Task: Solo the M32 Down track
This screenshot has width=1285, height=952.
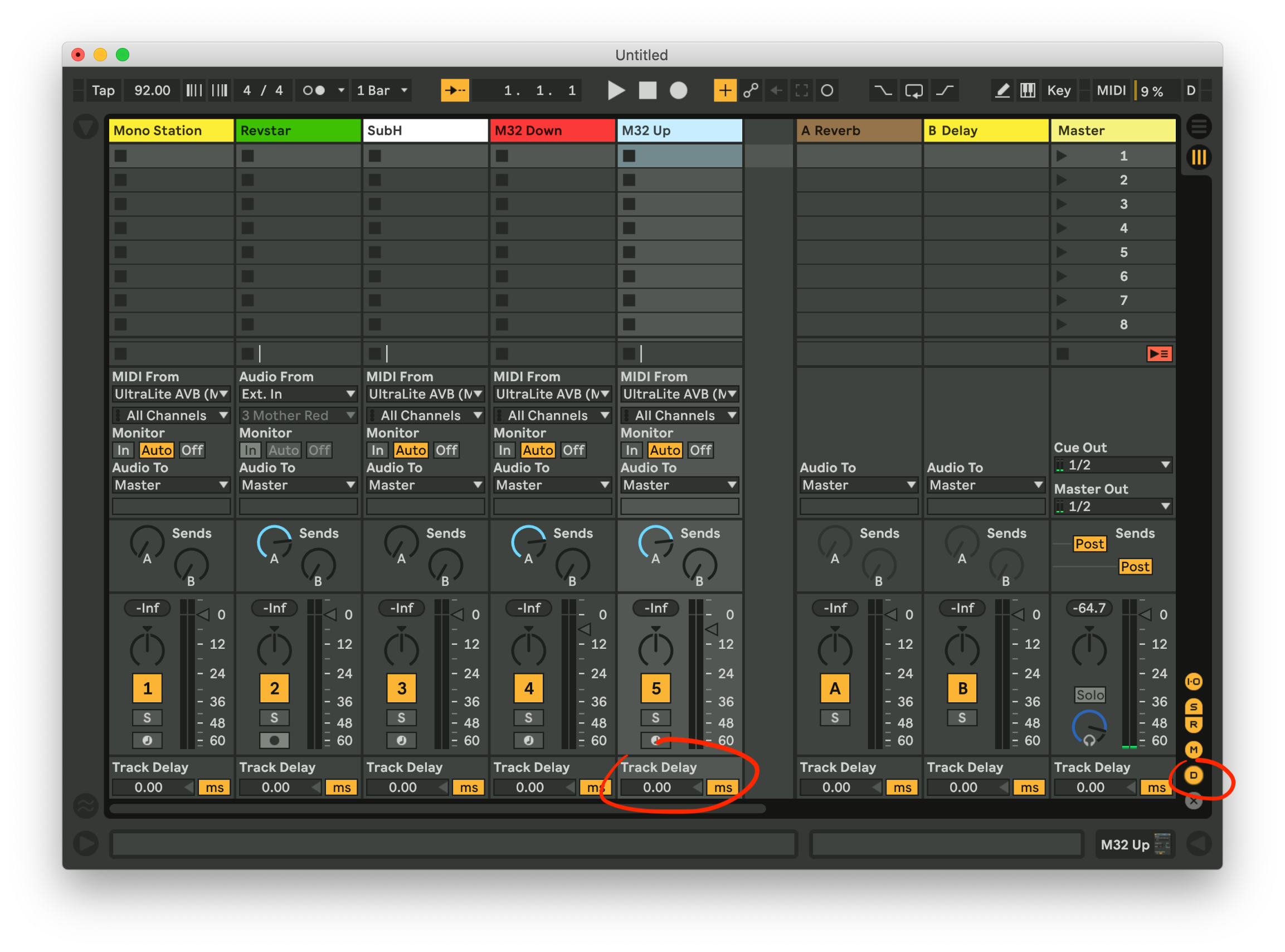Action: 528,717
